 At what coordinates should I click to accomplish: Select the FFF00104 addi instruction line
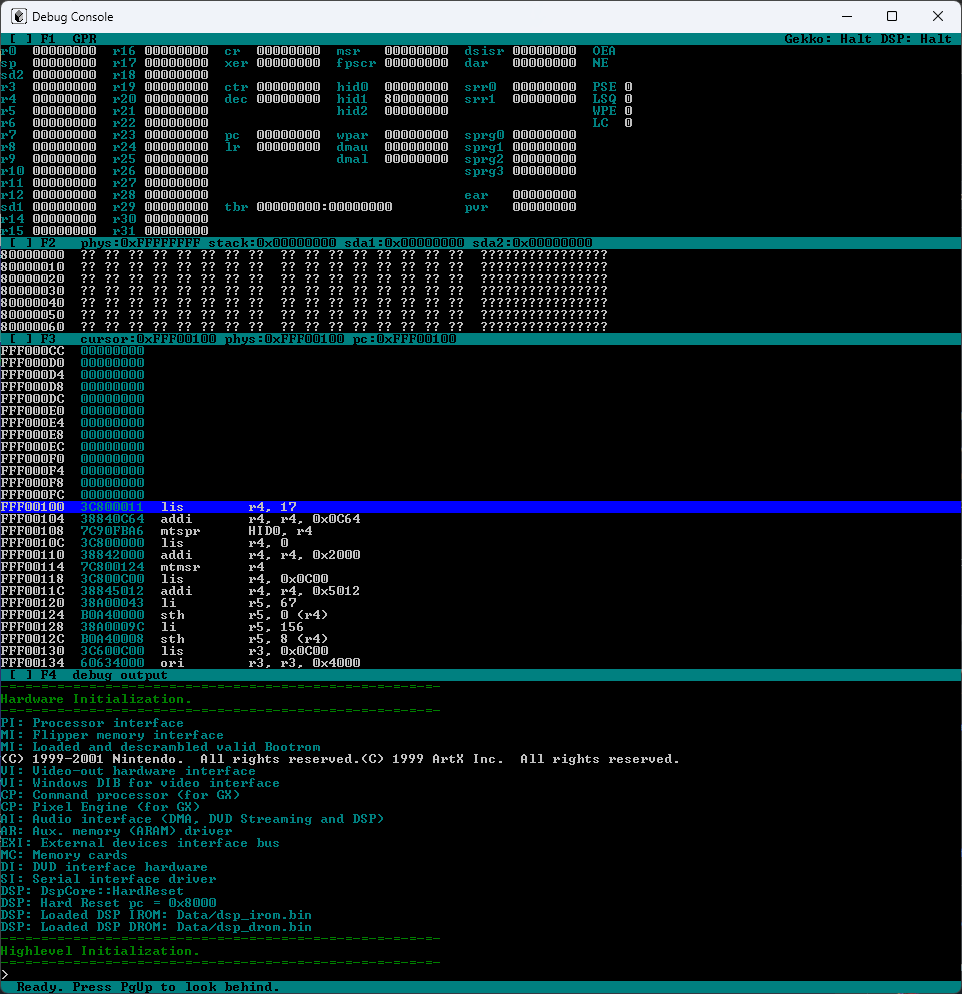[x=181, y=519]
